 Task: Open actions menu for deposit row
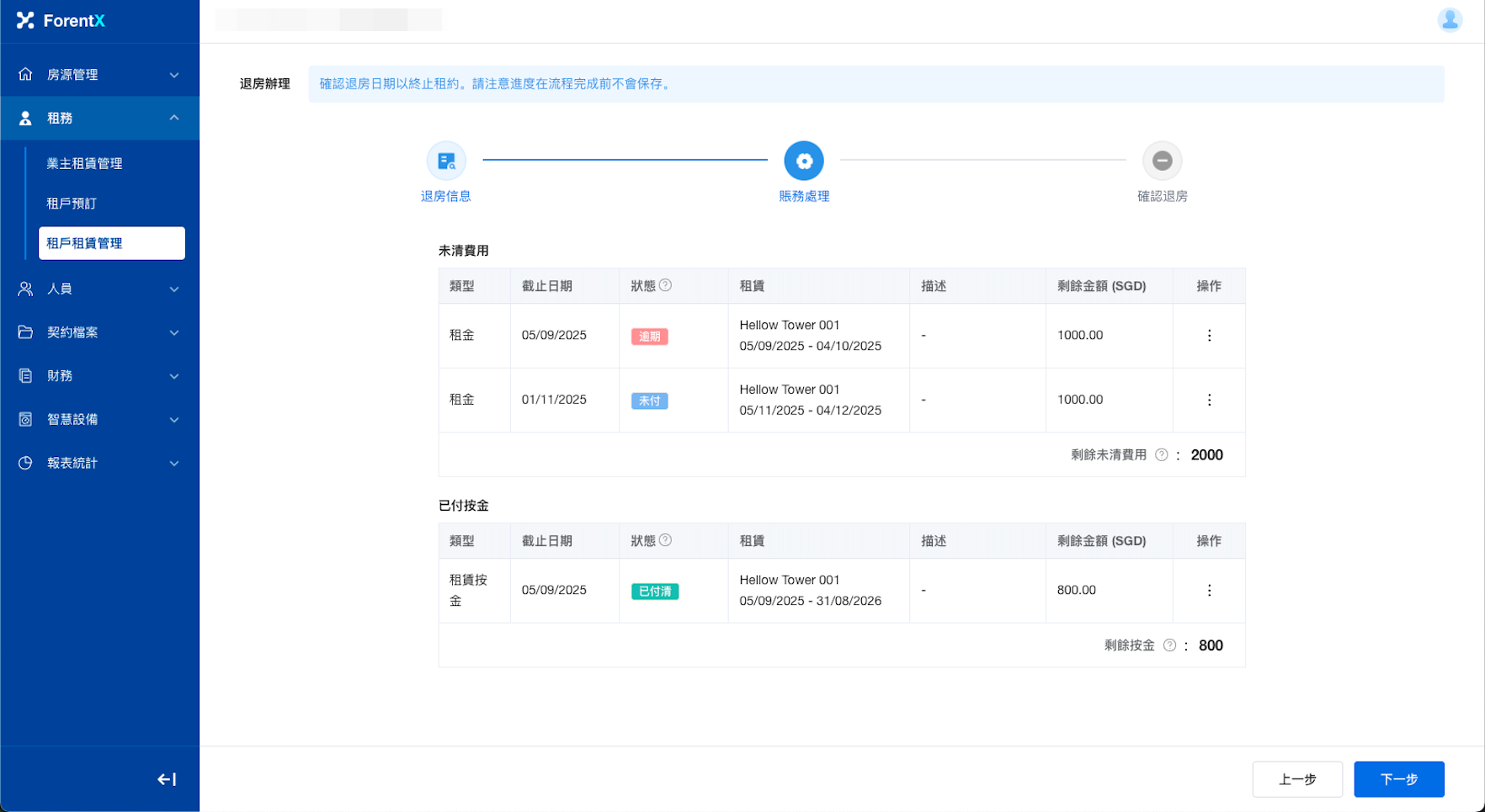pyautogui.click(x=1209, y=591)
